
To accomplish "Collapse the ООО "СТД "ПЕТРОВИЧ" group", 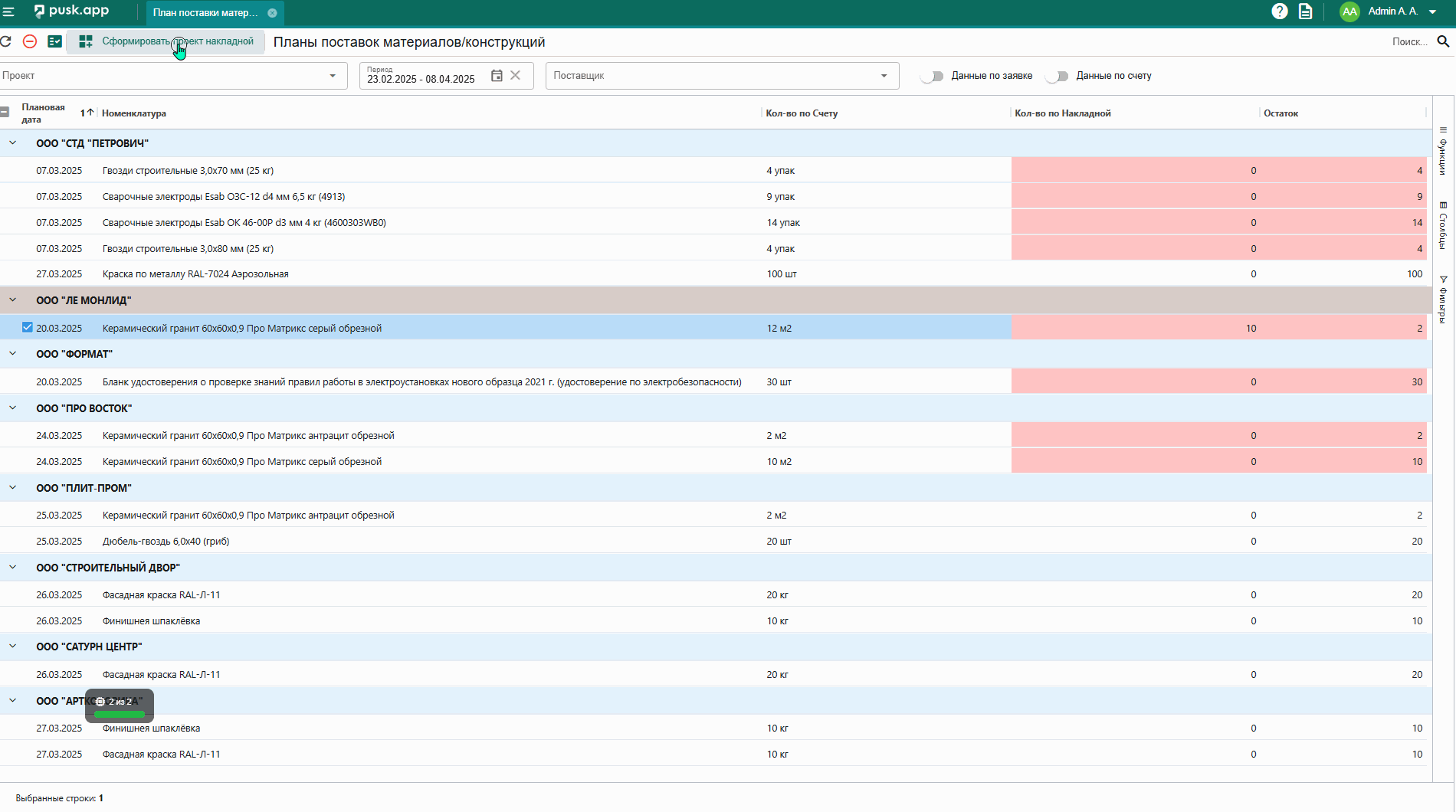I will [13, 143].
